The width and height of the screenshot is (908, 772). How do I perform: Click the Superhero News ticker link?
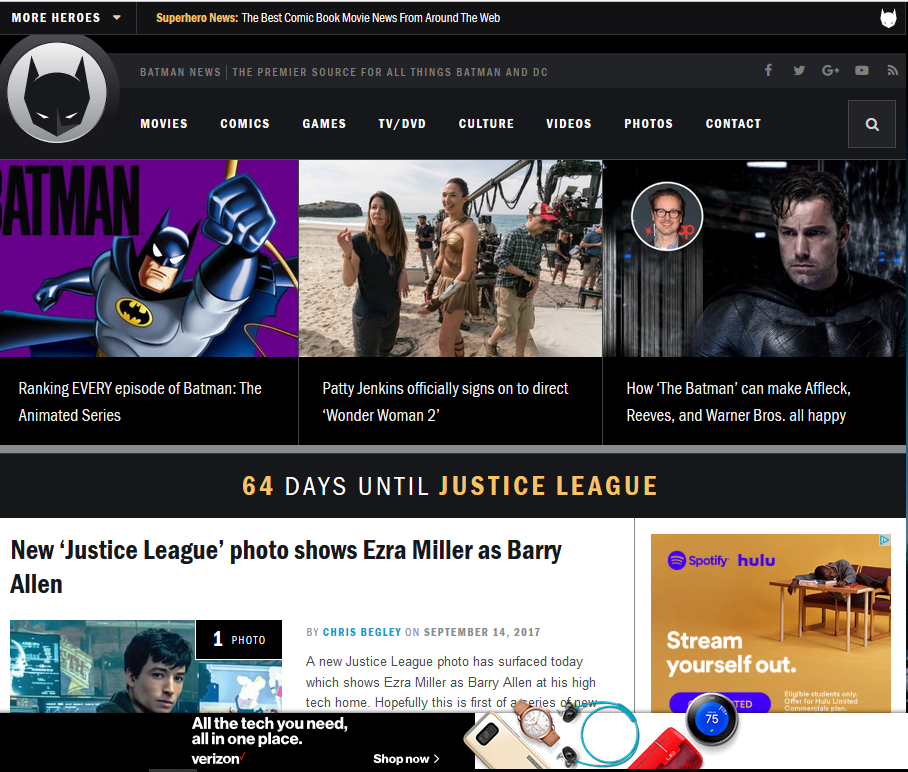pos(328,18)
